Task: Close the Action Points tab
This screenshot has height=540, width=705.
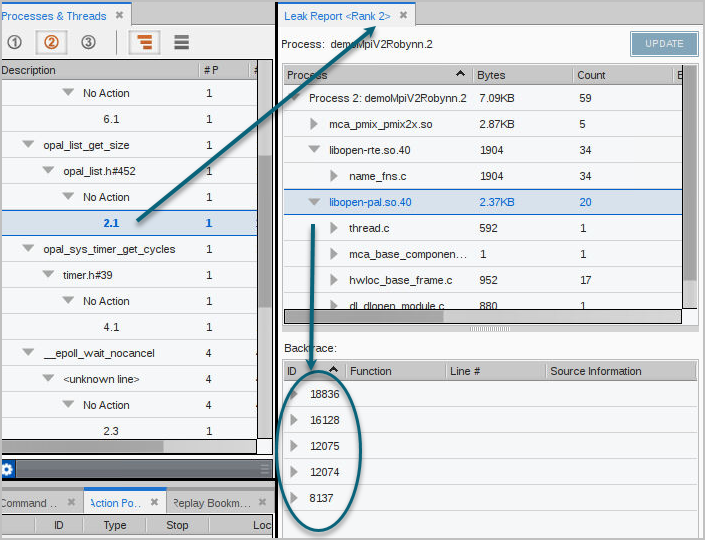Action: pyautogui.click(x=155, y=503)
